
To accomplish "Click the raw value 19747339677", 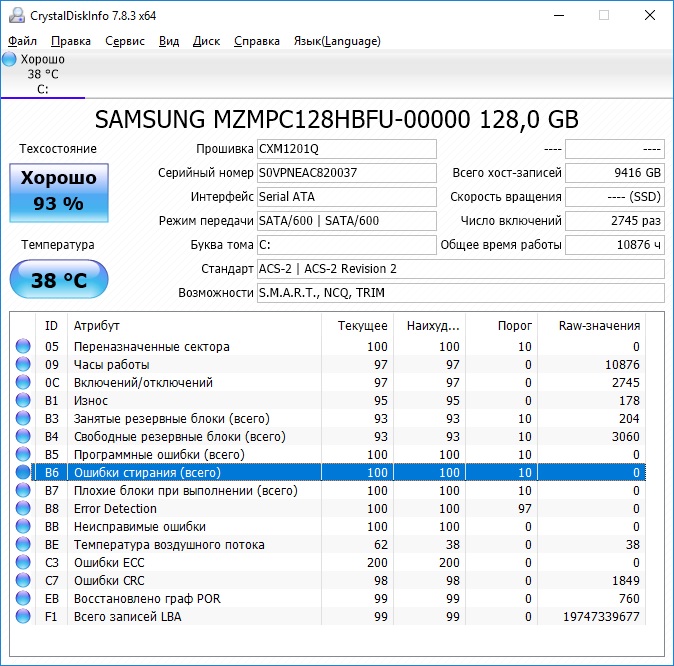I will pos(601,617).
